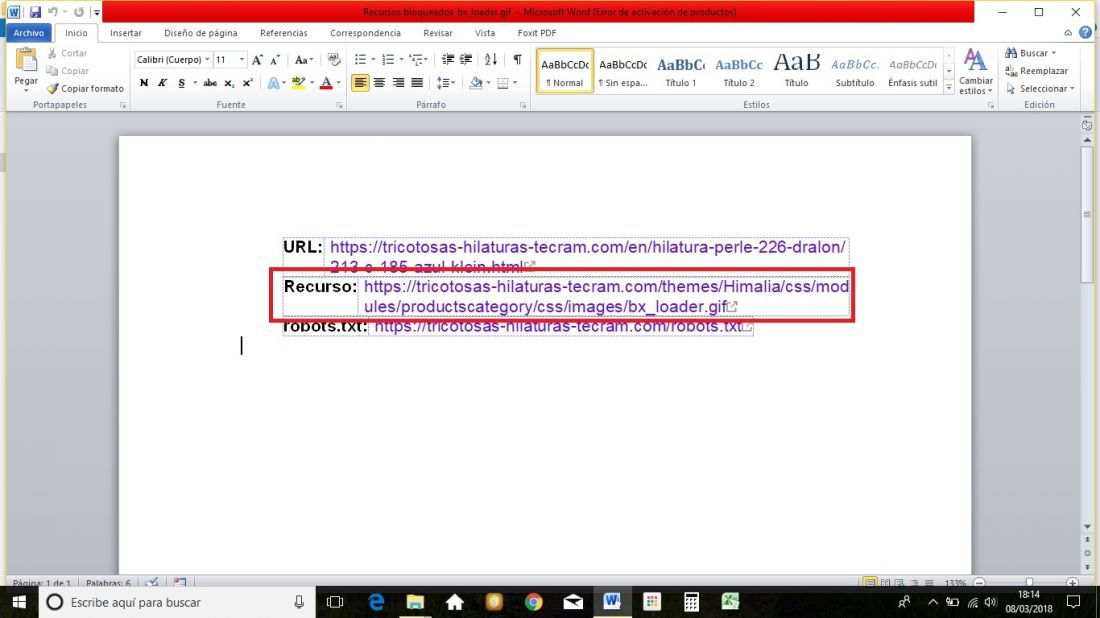Apply the Sin espaciado style
Image resolution: width=1100 pixels, height=618 pixels.
623,71
